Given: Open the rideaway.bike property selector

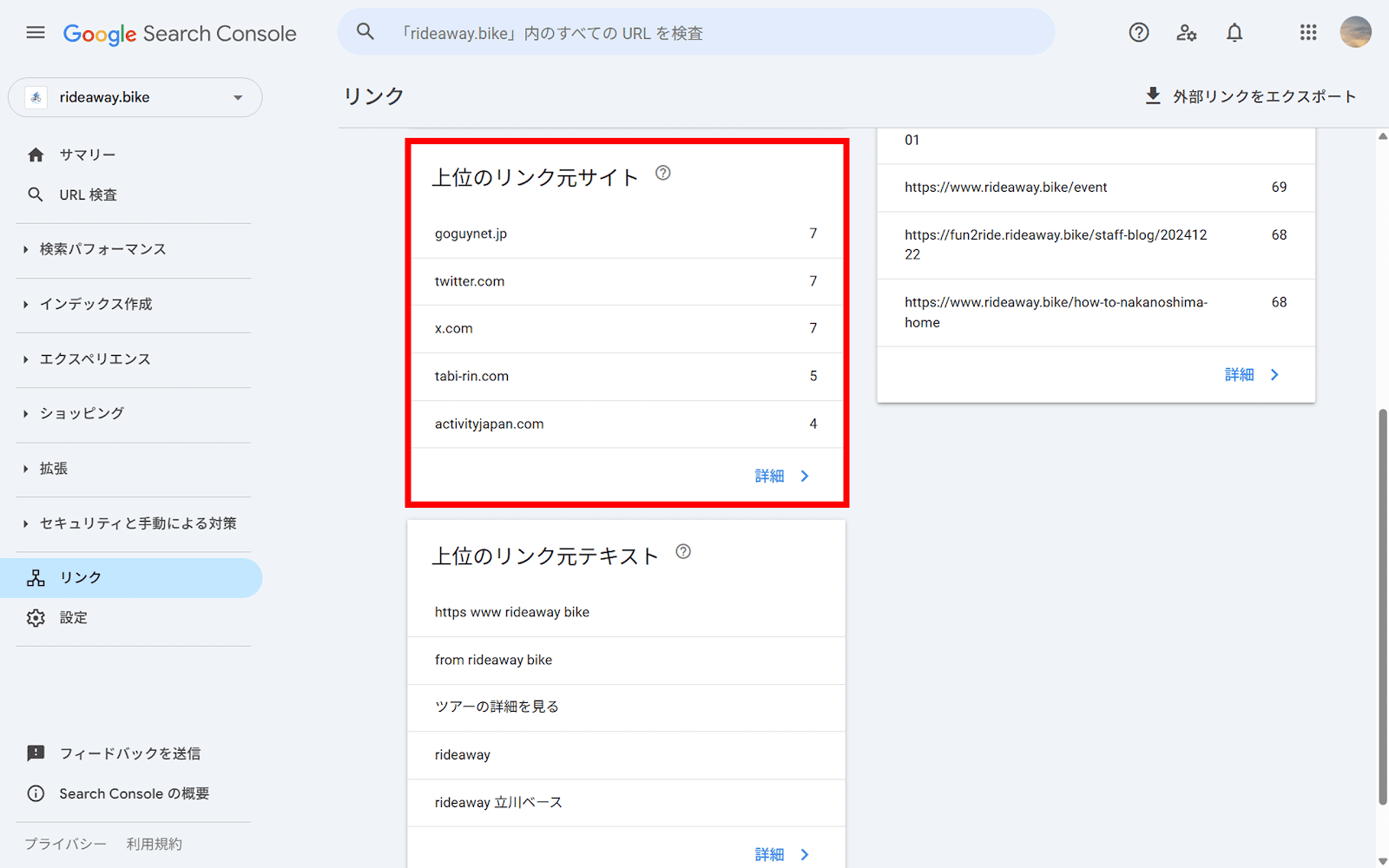Looking at the screenshot, I should [x=135, y=97].
